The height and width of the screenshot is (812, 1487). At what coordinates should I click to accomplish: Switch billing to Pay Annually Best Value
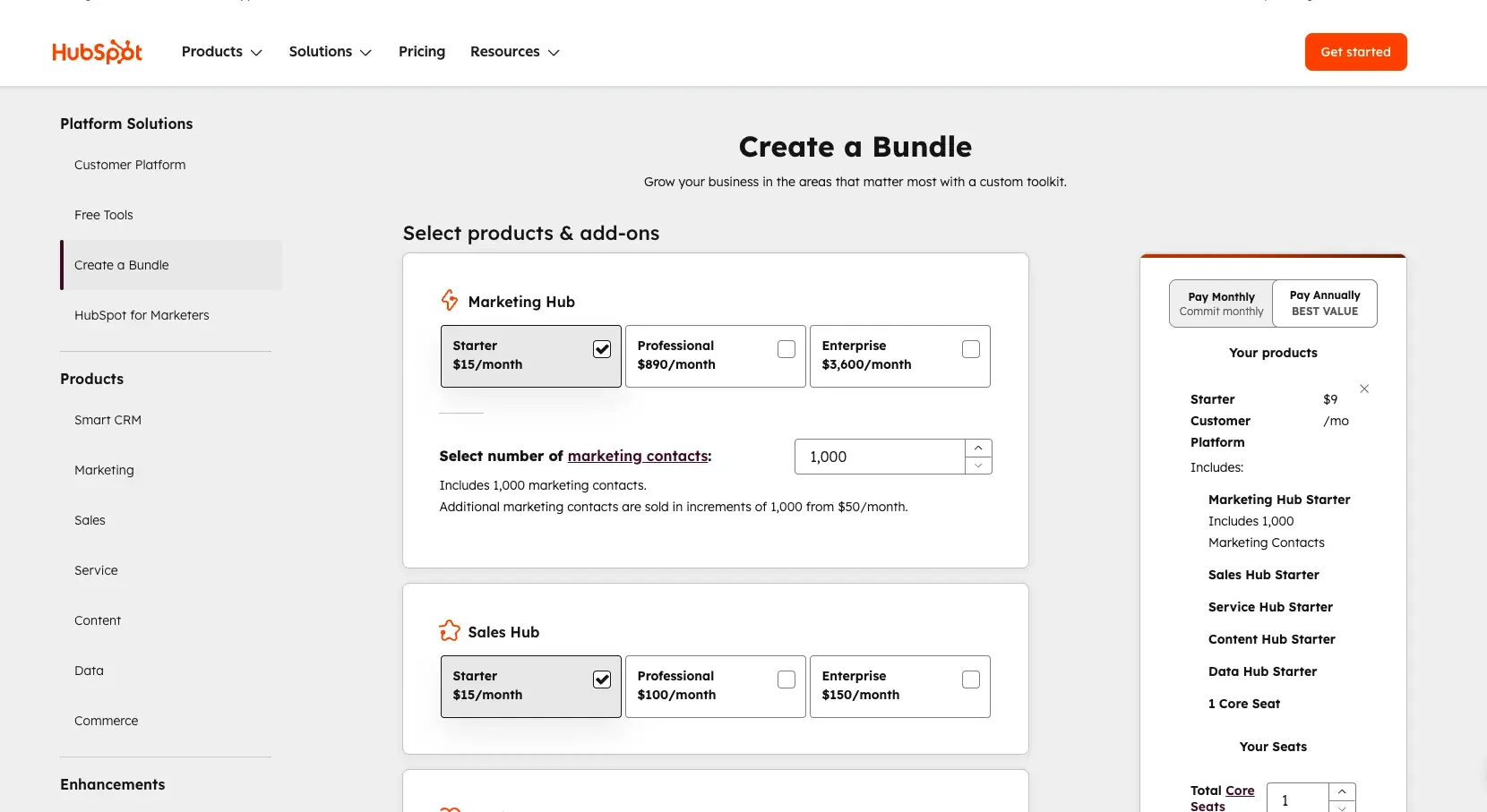(1325, 303)
